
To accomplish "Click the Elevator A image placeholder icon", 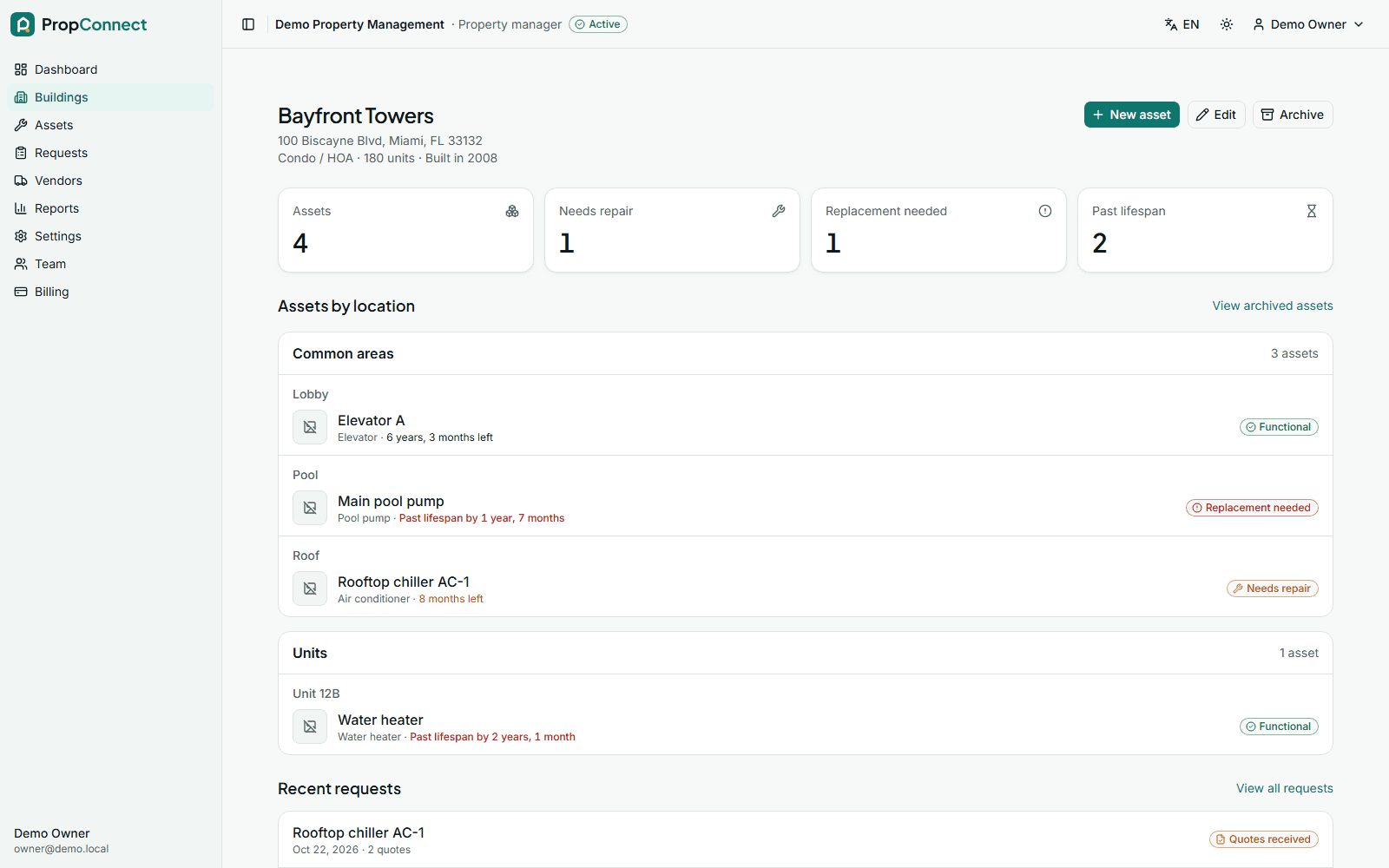I will click(310, 427).
